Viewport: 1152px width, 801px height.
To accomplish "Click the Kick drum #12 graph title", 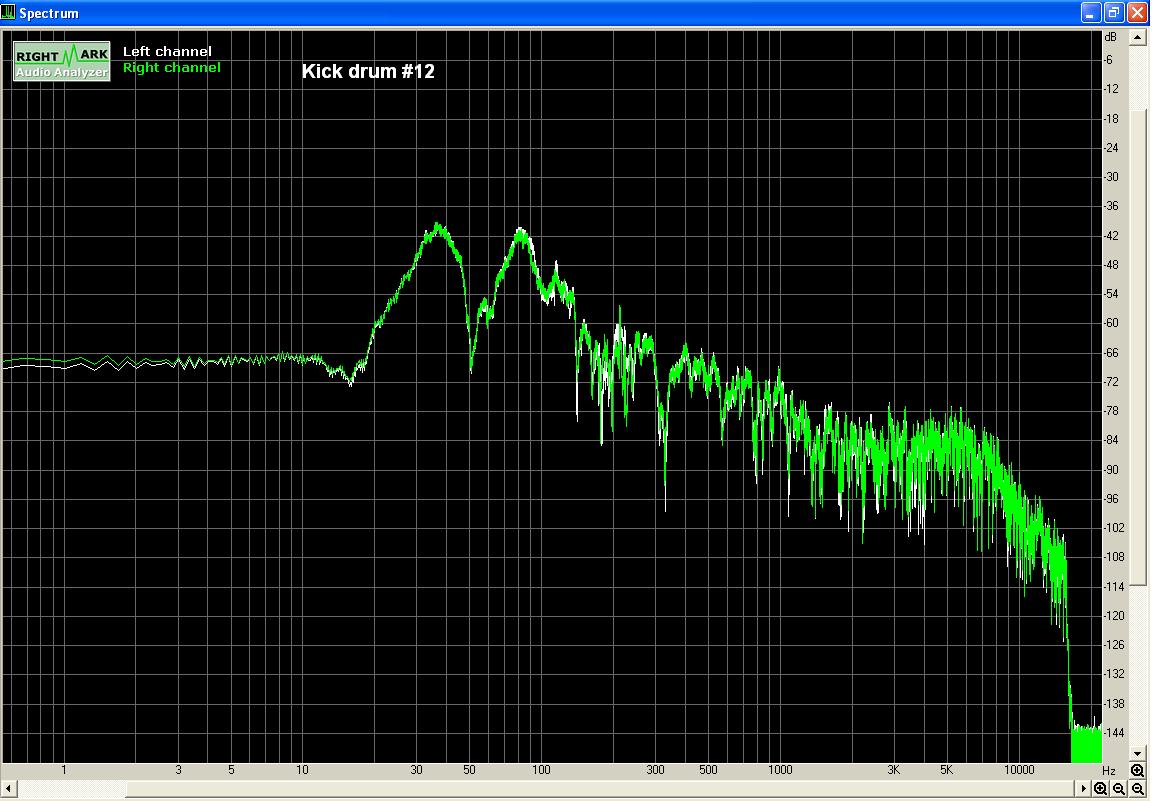I will pos(368,71).
